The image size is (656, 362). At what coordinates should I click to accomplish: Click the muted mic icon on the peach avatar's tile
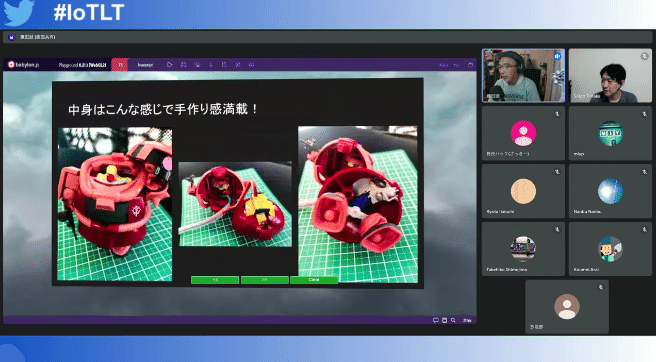pos(557,172)
